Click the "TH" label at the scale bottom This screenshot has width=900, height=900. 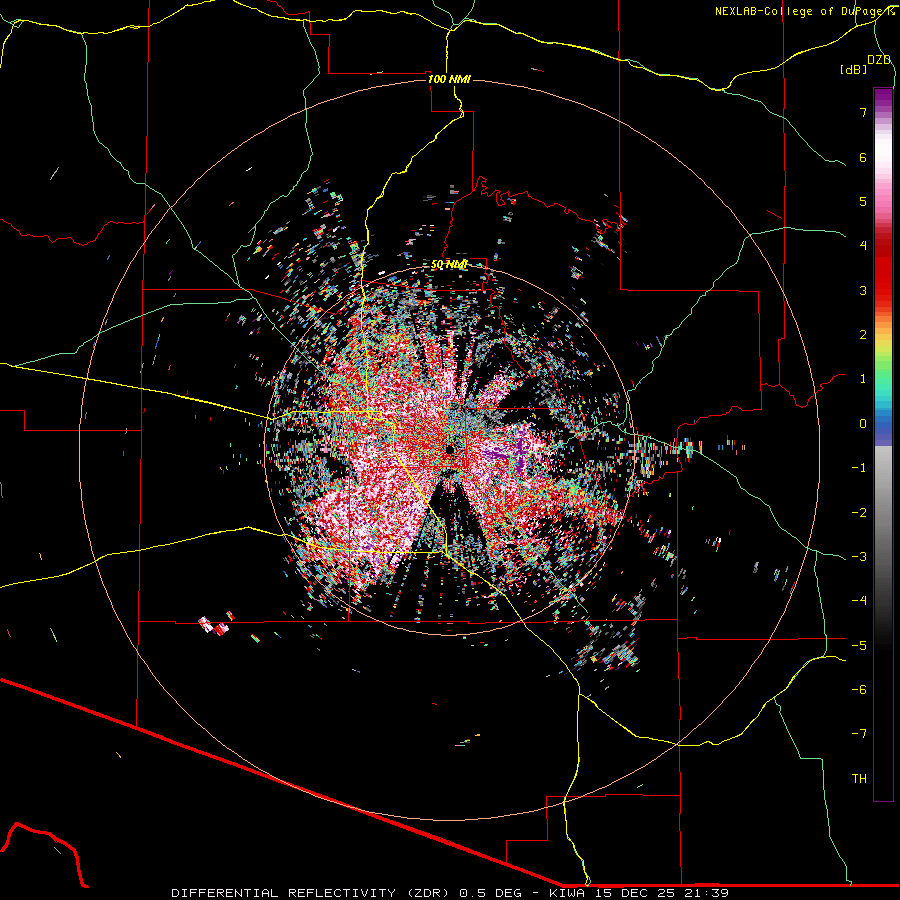859,778
